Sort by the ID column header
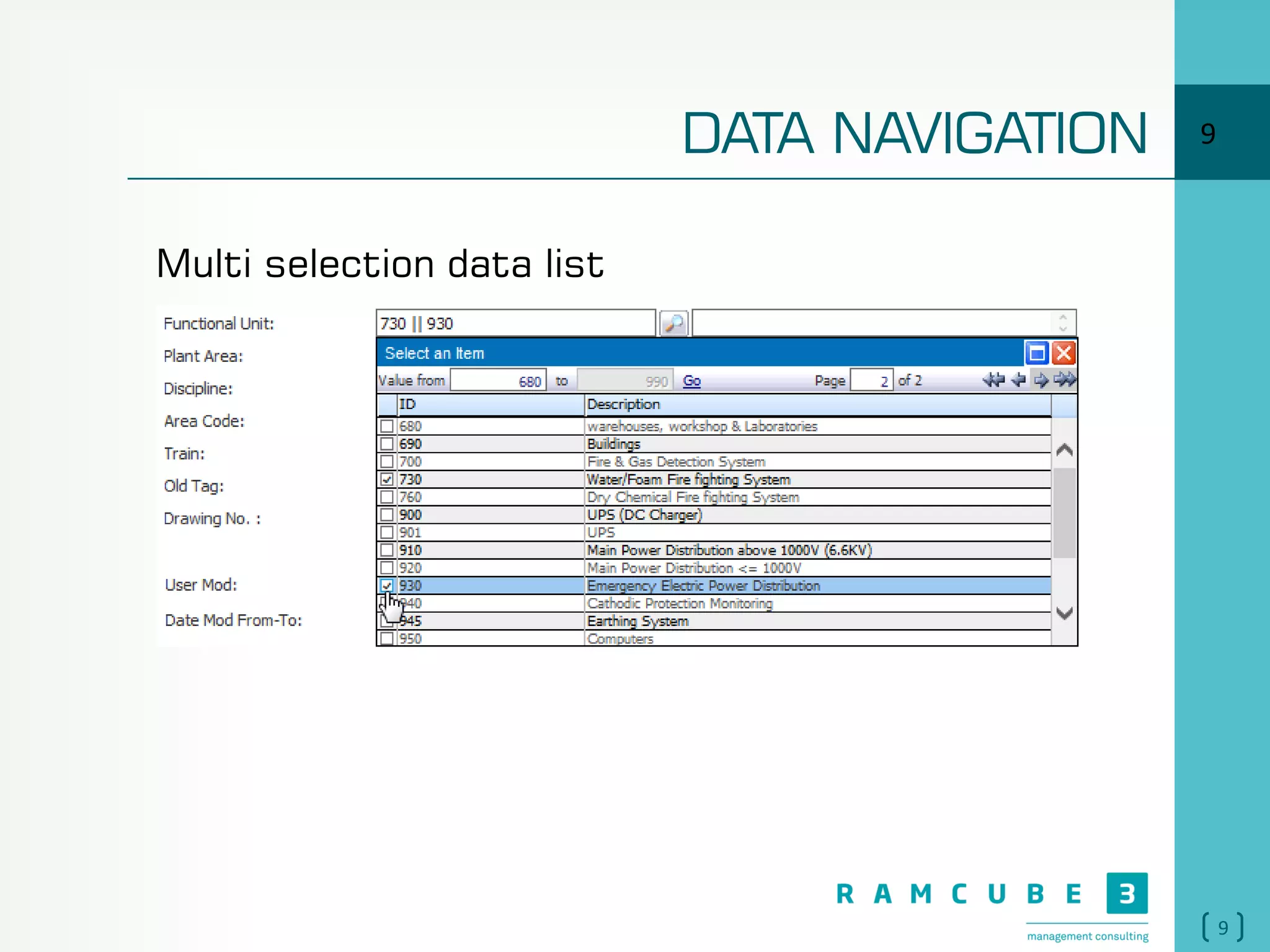1270x952 pixels. pyautogui.click(x=491, y=405)
